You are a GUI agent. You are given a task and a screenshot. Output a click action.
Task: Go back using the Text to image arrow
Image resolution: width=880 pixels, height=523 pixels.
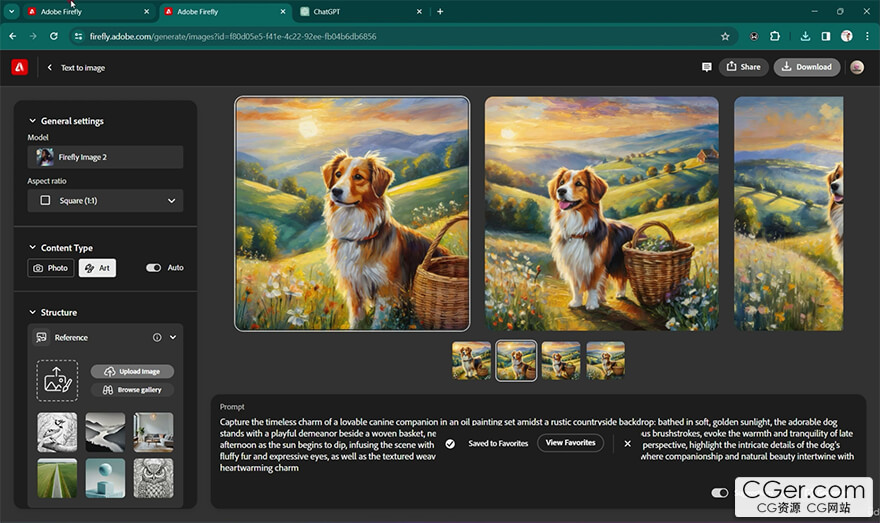coord(50,68)
